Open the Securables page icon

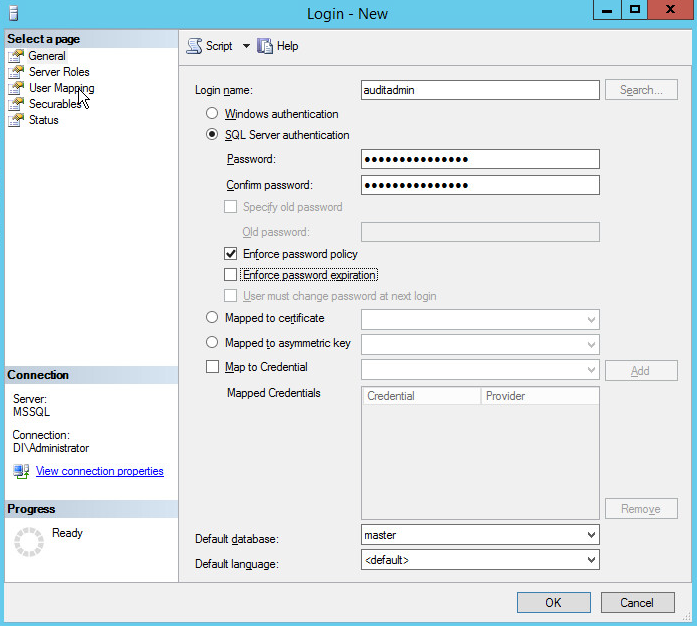(x=16, y=104)
